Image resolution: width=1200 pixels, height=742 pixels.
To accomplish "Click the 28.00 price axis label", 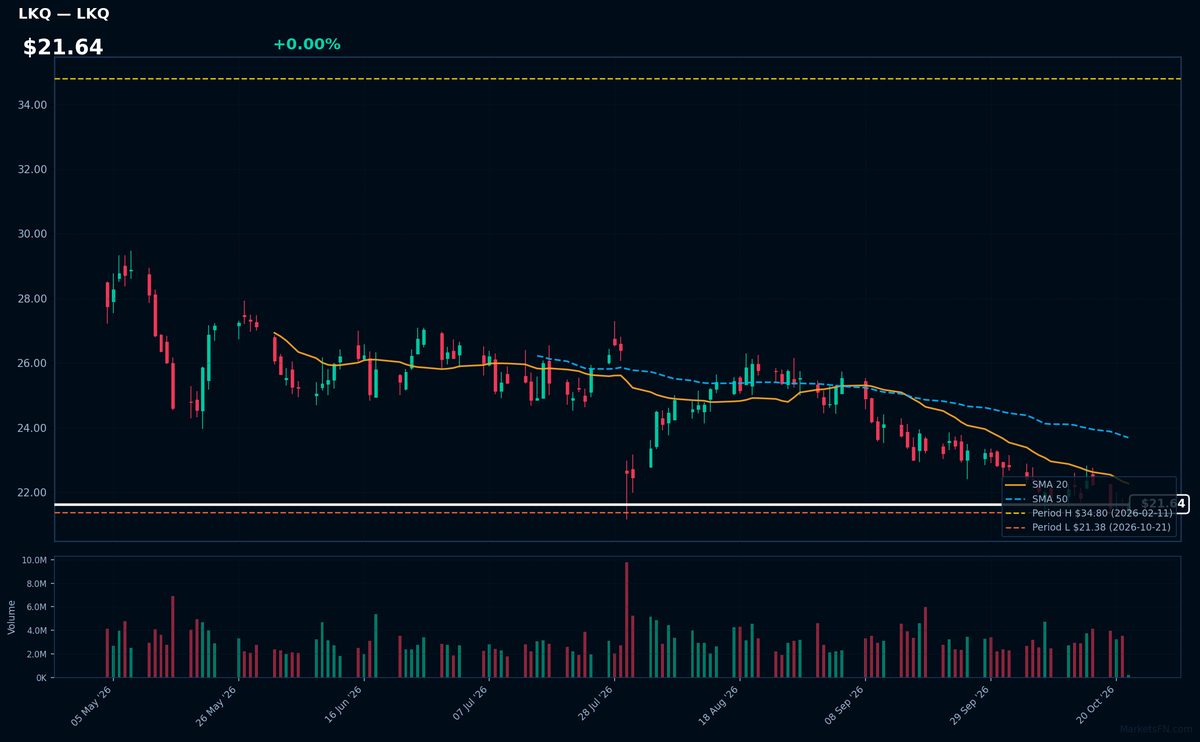I will point(32,299).
